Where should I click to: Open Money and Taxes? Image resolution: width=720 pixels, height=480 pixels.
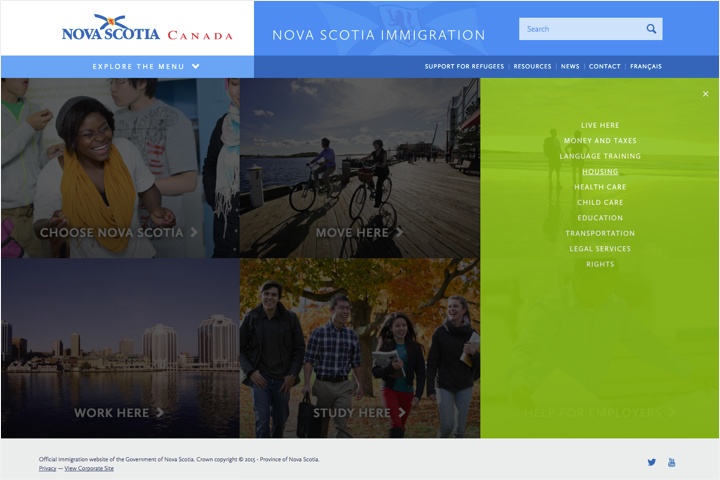click(x=600, y=141)
